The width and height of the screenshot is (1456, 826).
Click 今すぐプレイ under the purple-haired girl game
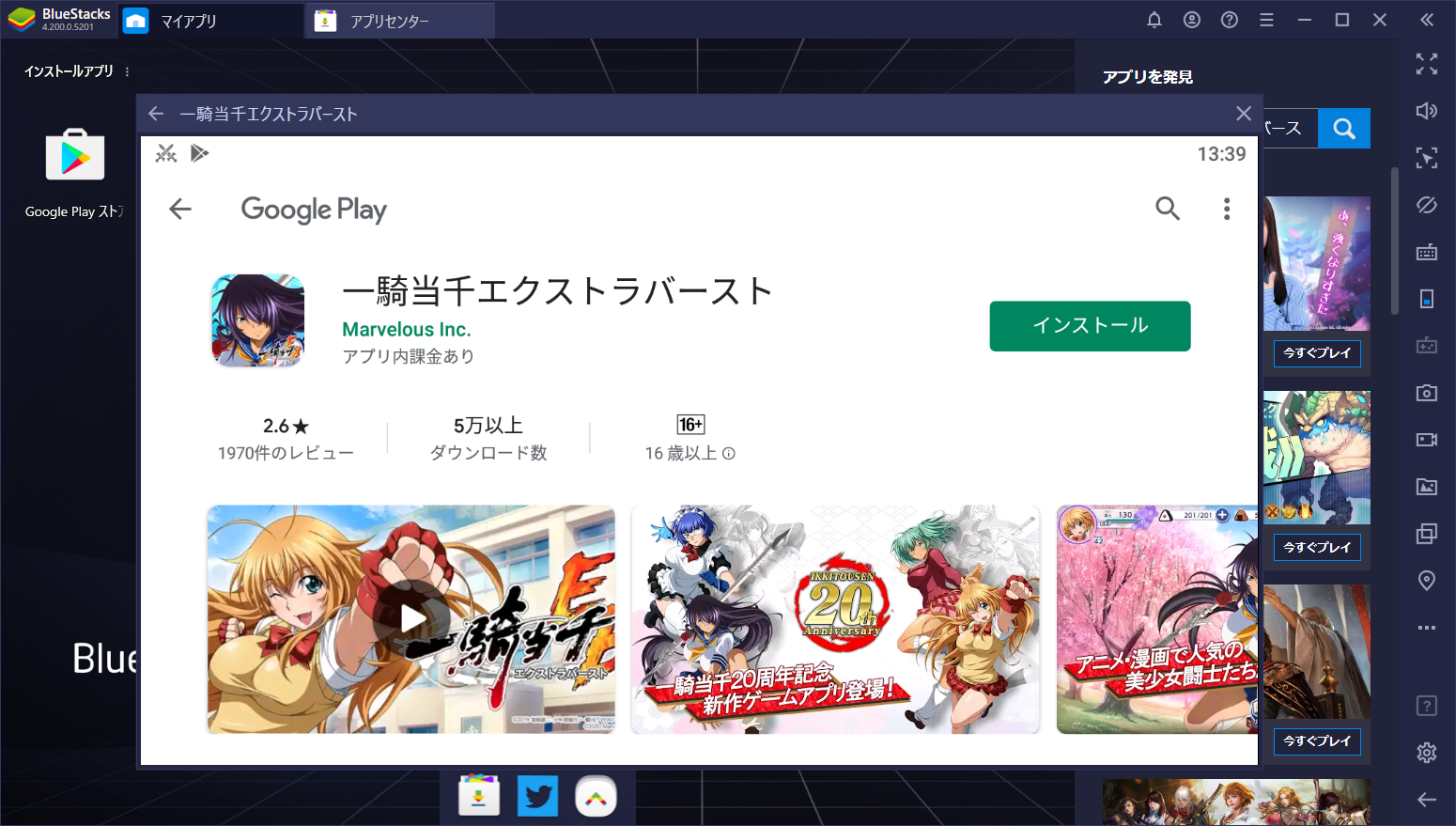tap(1317, 353)
